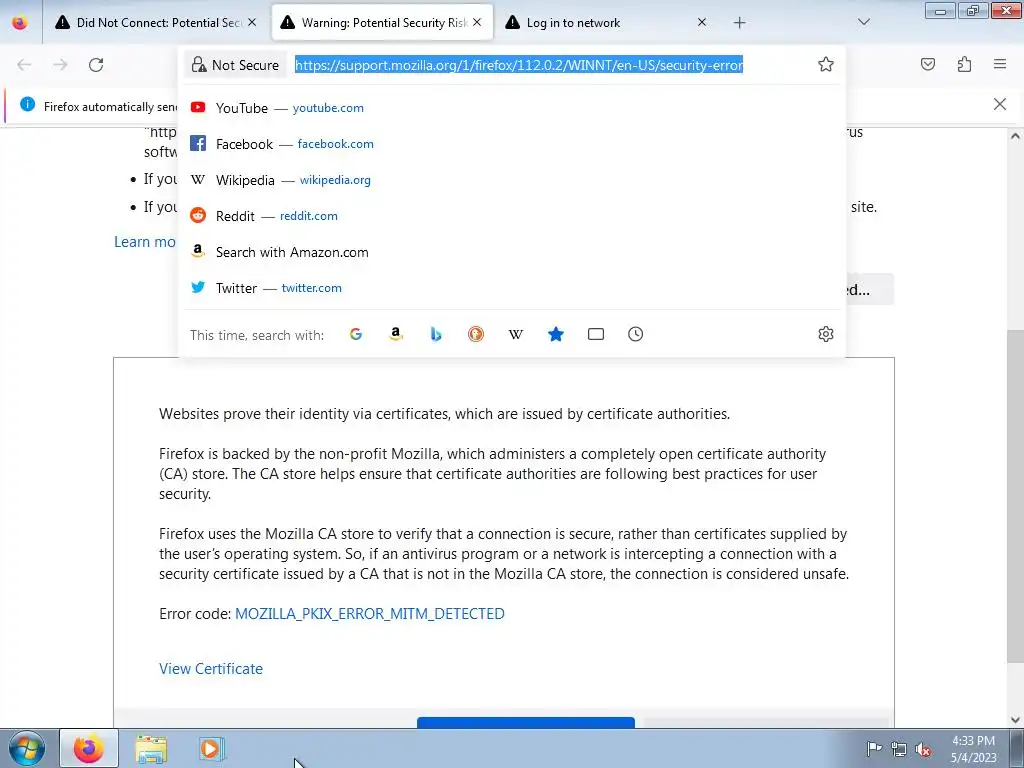
Task: Open search settings gear in dropdown
Action: point(825,334)
